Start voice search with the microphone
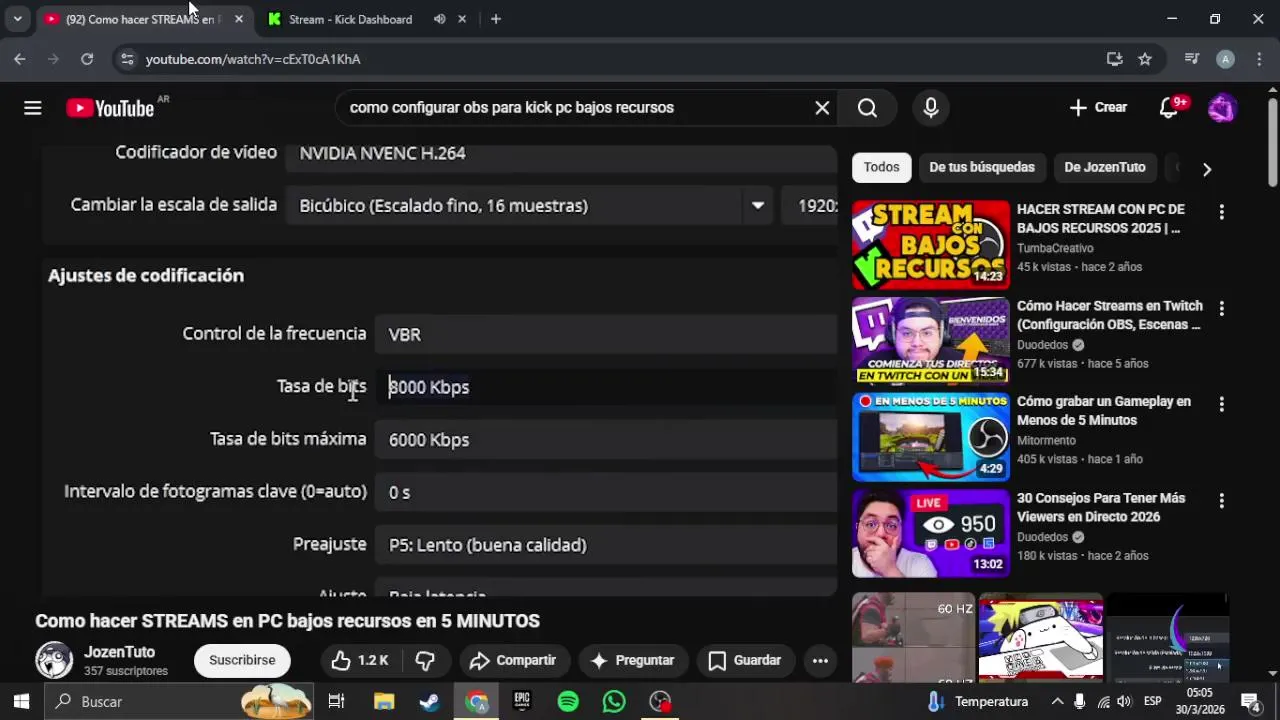 tap(931, 108)
